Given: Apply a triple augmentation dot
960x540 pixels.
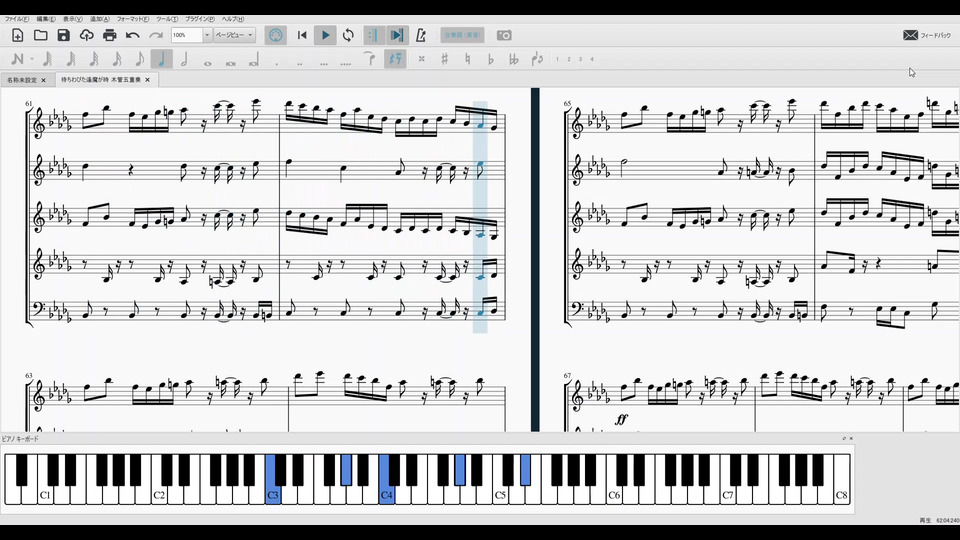Looking at the screenshot, I should pyautogui.click(x=323, y=62).
